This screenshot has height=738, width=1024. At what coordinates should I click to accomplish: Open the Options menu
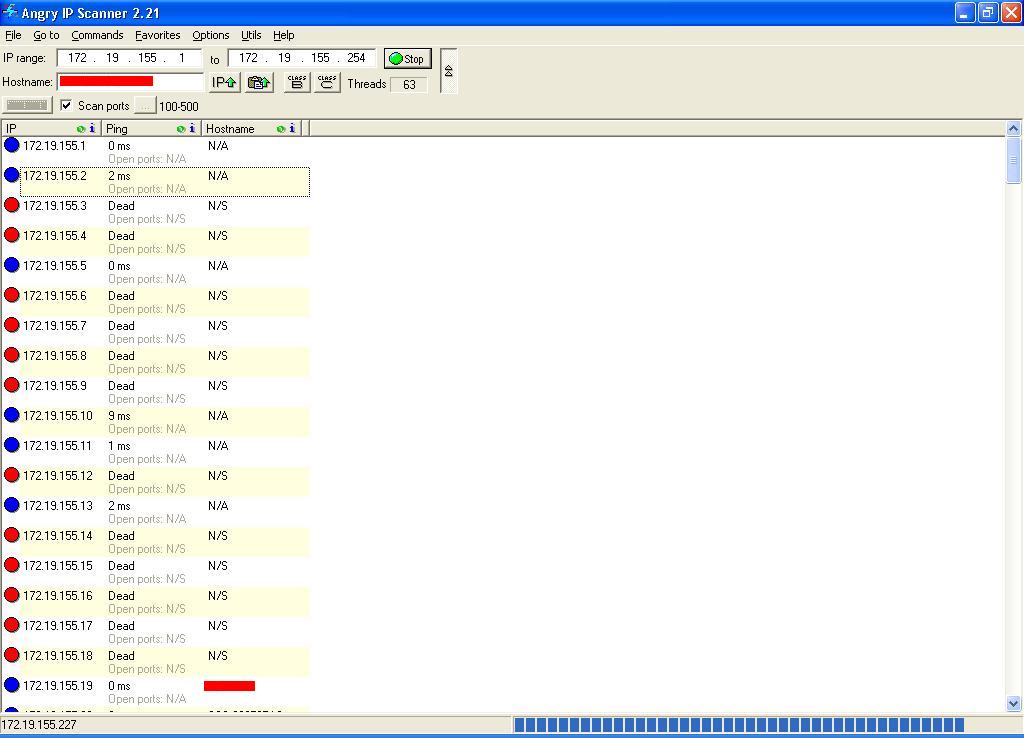210,35
